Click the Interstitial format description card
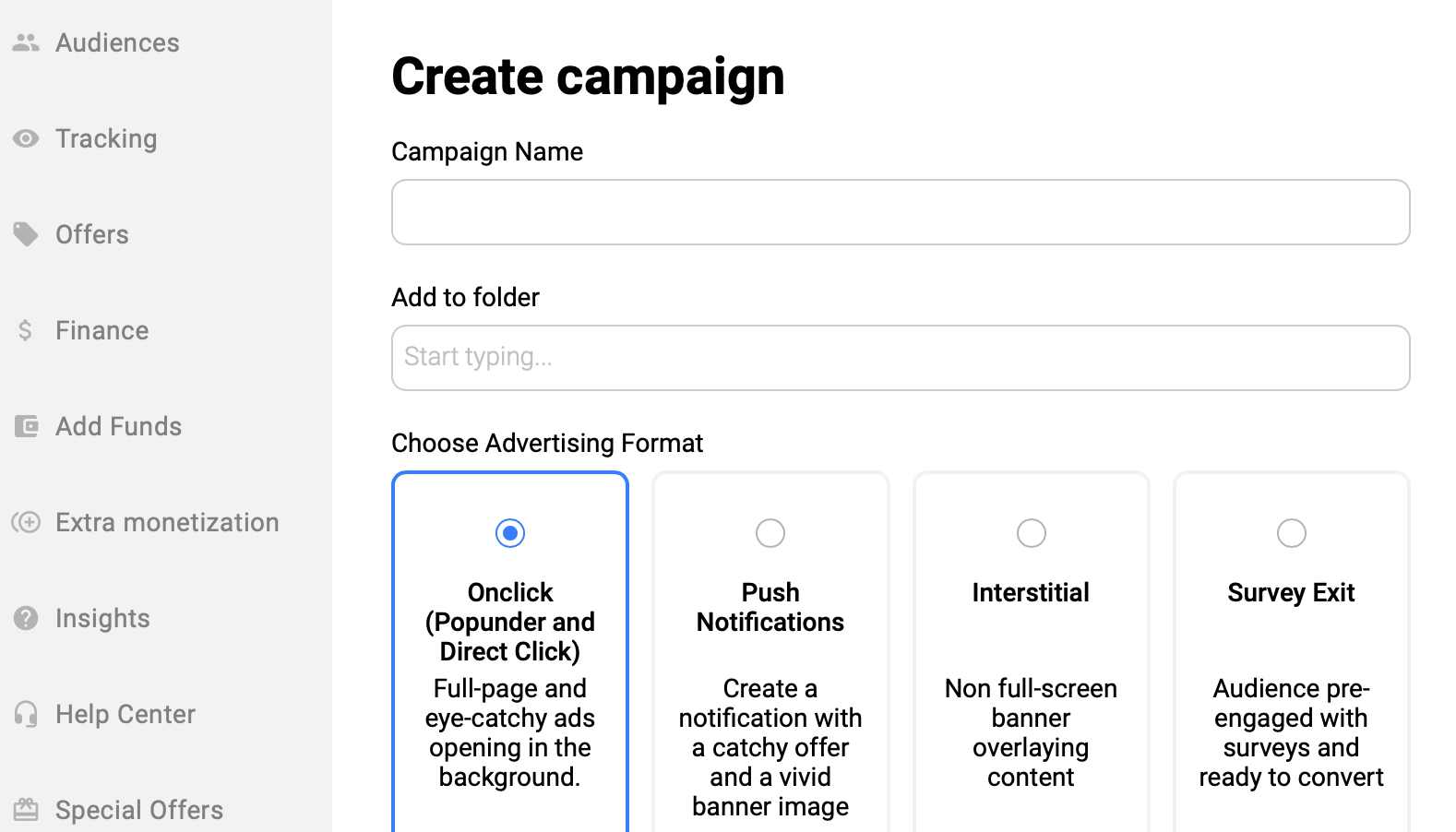This screenshot has width=1456, height=832. click(x=1031, y=719)
